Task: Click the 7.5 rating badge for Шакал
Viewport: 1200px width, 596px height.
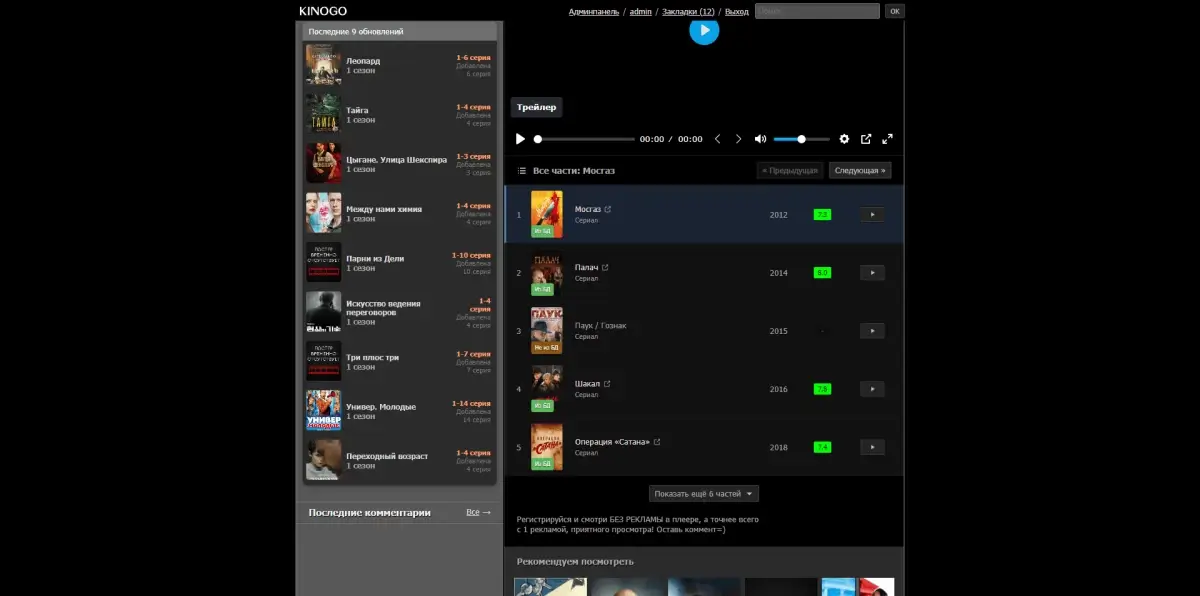Action: tap(823, 388)
